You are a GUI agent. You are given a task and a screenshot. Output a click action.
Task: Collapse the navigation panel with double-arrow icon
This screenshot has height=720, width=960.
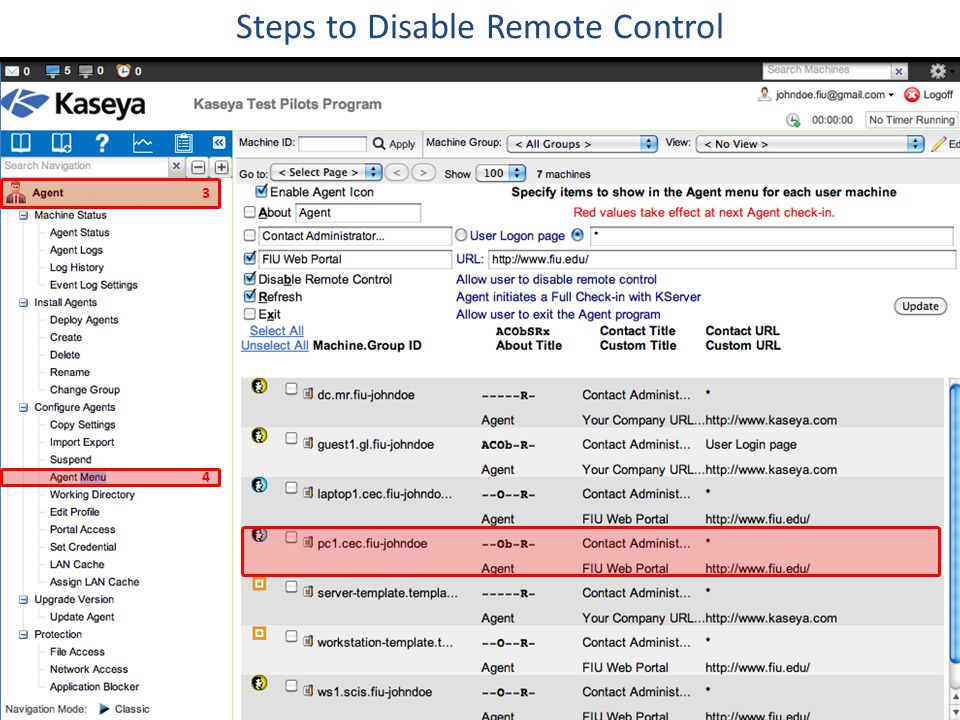[x=219, y=143]
